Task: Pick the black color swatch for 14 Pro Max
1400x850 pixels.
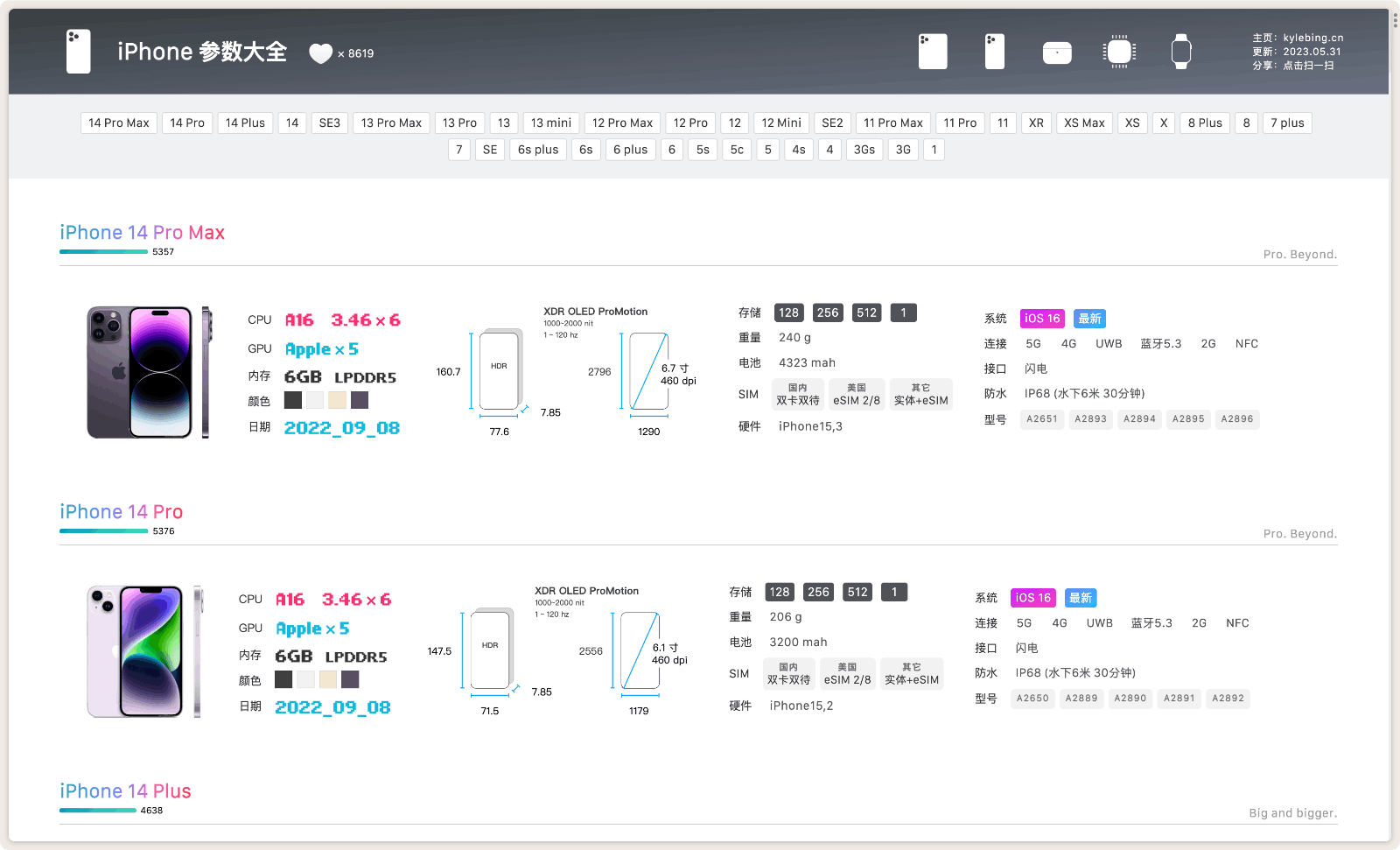Action: 293,400
